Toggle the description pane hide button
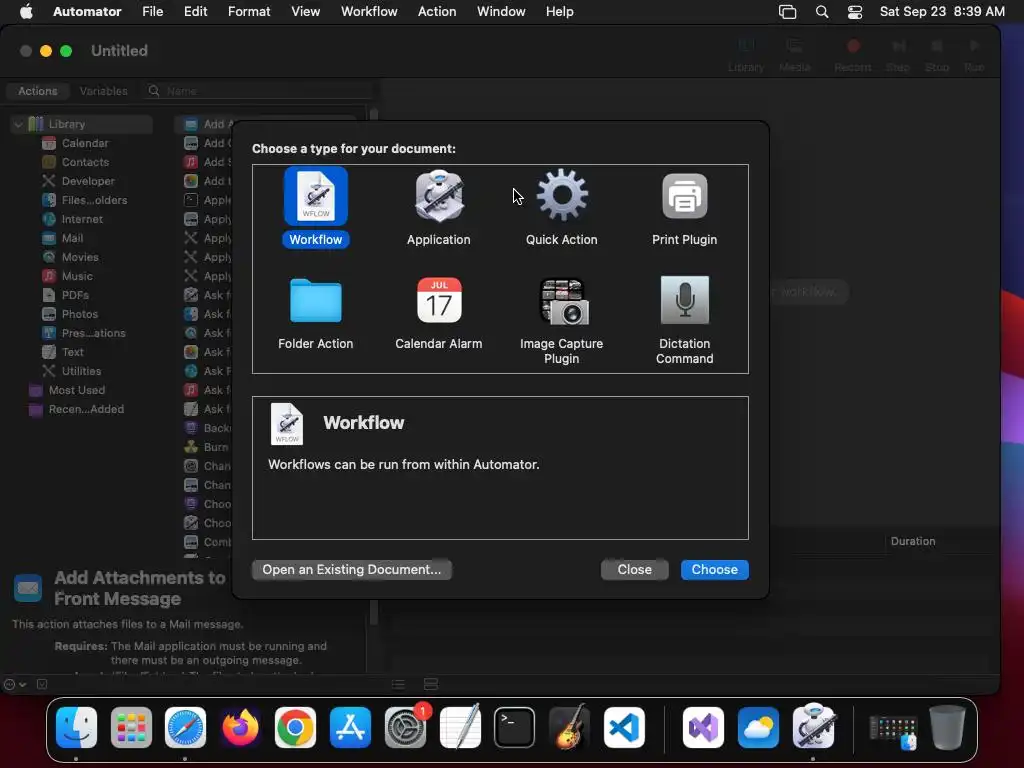This screenshot has height=768, width=1024. coord(42,684)
